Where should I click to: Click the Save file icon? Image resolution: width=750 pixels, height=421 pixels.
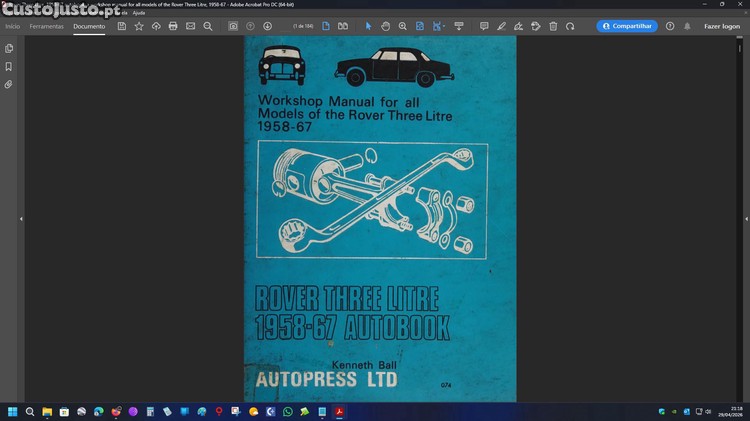(x=122, y=26)
